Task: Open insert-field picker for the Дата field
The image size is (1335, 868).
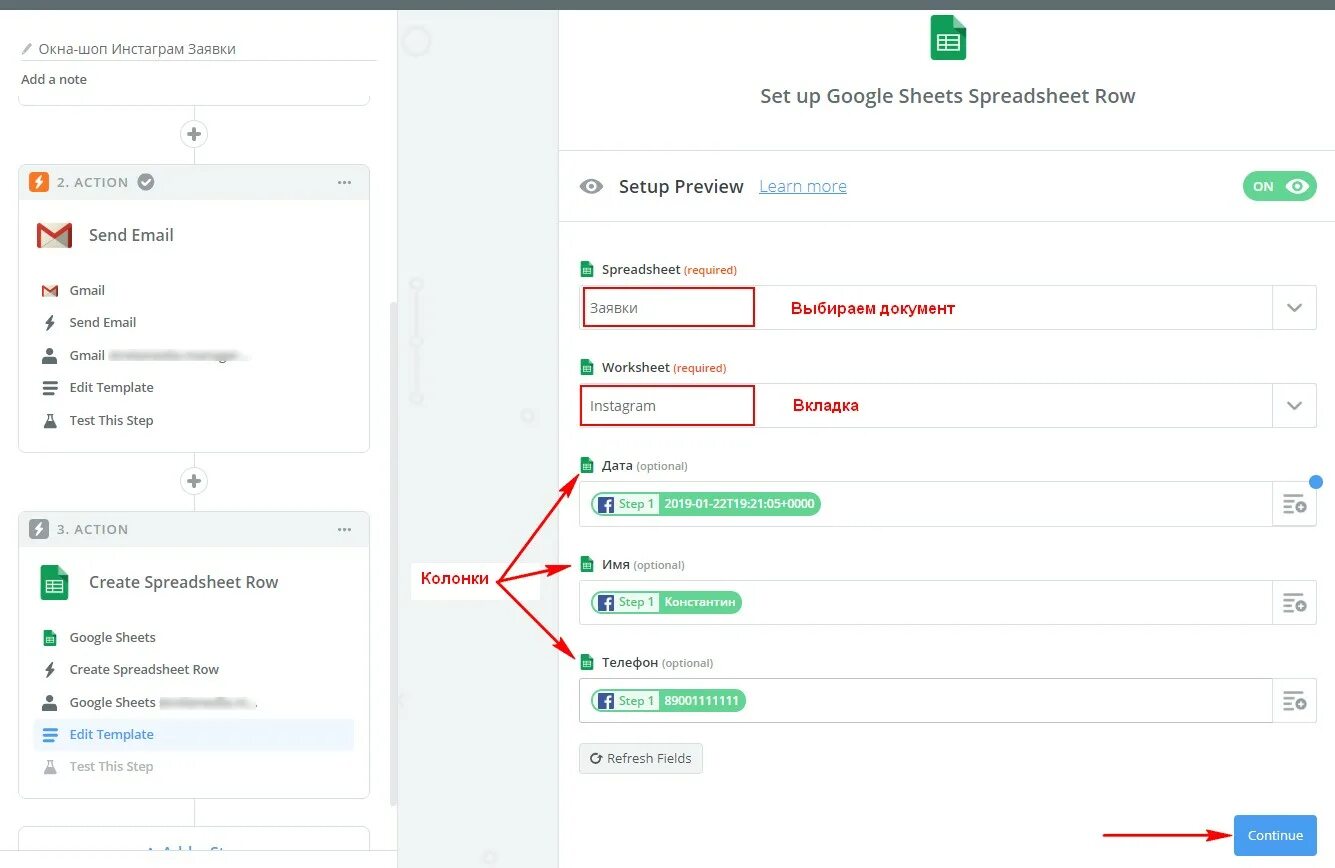Action: [1294, 504]
